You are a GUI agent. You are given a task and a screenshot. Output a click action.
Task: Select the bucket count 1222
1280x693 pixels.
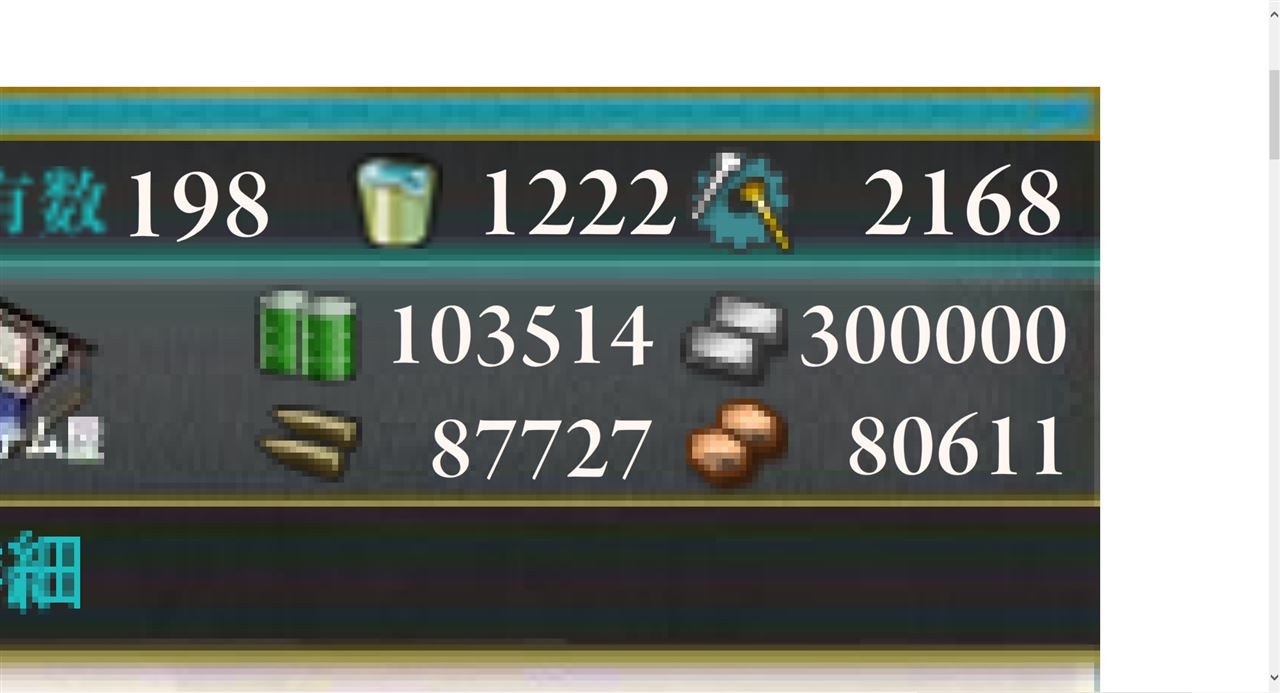coord(577,204)
